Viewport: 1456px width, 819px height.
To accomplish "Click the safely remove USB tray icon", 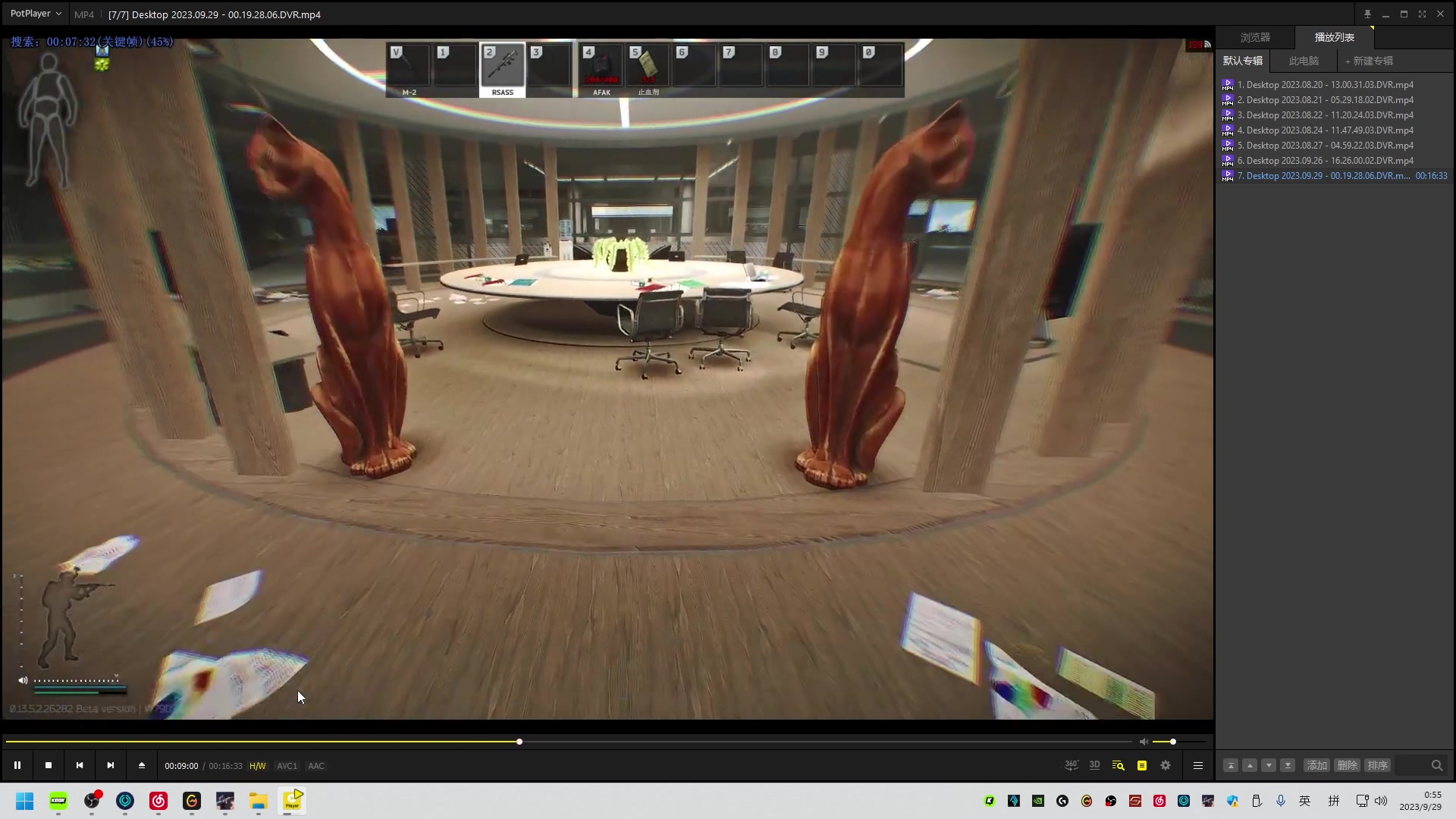I will tap(1257, 801).
